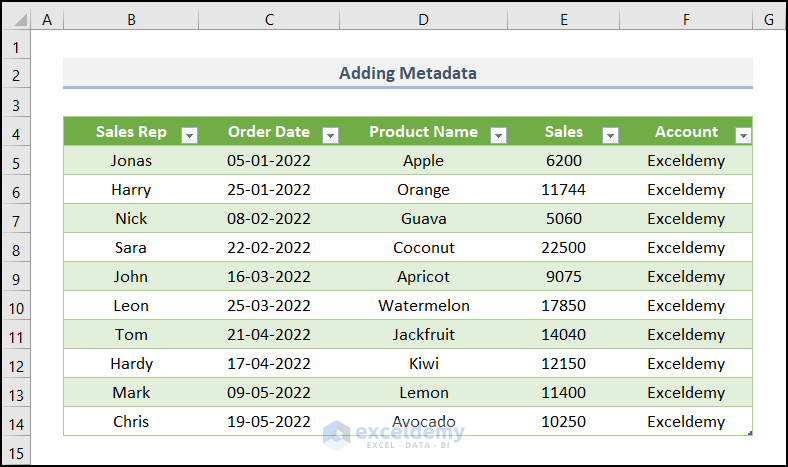Select row 4 header
Screen dimensions: 788x467
pyautogui.click(x=16, y=133)
